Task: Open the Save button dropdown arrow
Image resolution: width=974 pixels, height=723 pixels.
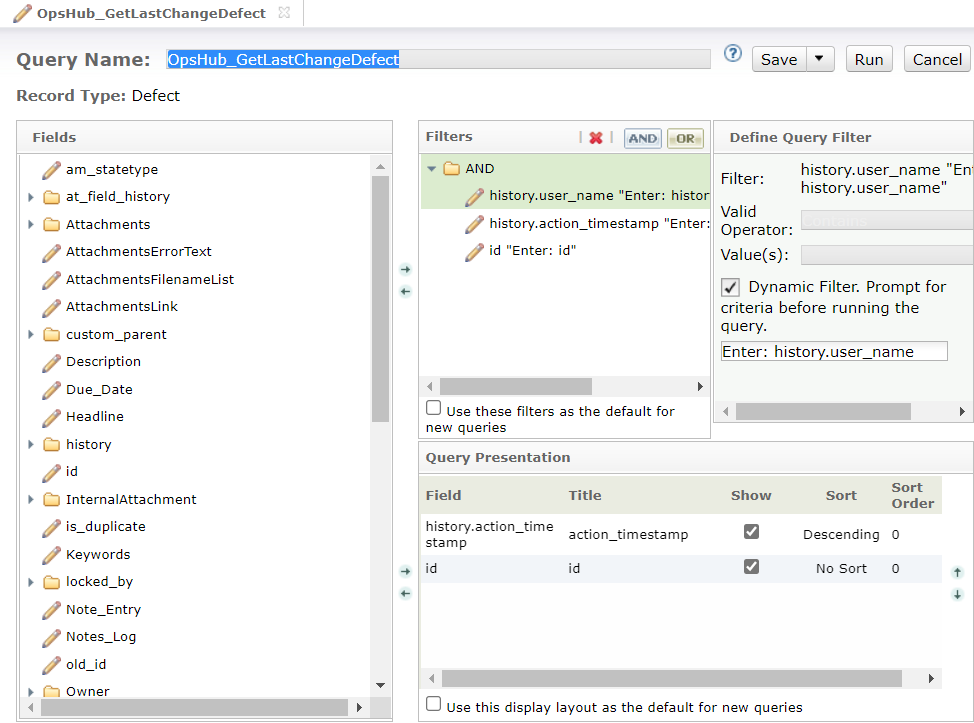Action: coord(820,59)
